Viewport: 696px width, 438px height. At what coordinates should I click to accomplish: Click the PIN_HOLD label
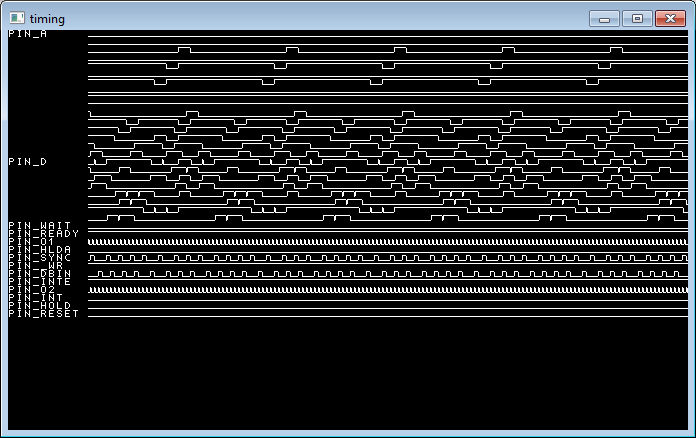[40, 305]
